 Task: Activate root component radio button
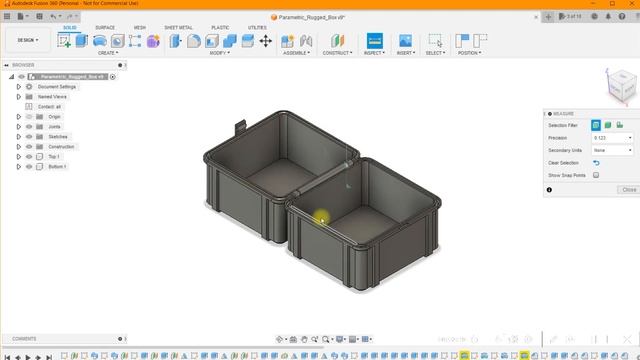coord(113,77)
